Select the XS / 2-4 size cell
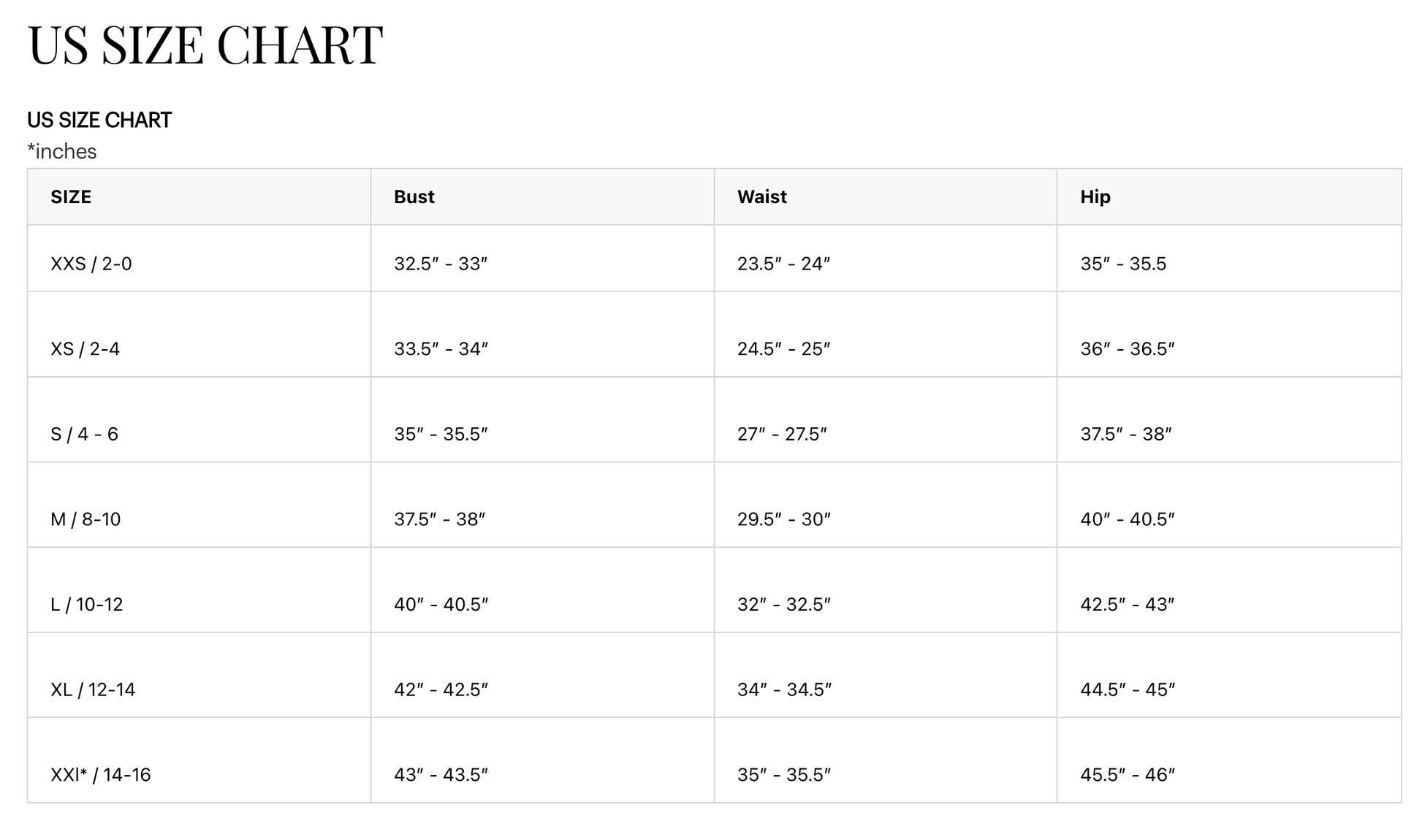This screenshot has width=1422, height=840. click(85, 348)
